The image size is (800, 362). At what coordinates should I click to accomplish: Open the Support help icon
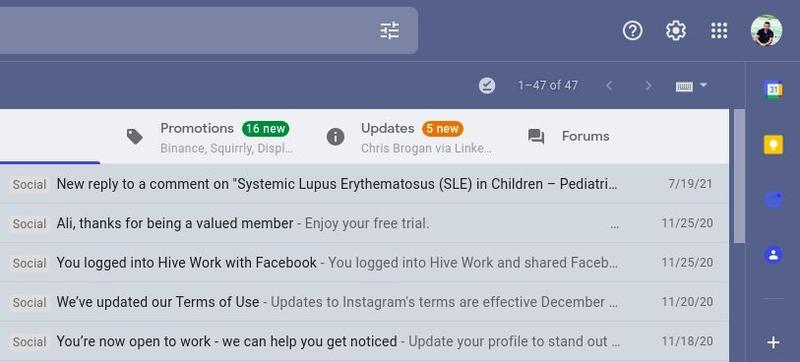click(x=633, y=31)
